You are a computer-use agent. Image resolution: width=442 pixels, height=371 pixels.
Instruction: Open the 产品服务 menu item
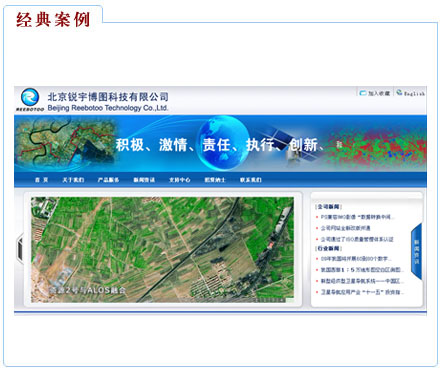[108, 180]
